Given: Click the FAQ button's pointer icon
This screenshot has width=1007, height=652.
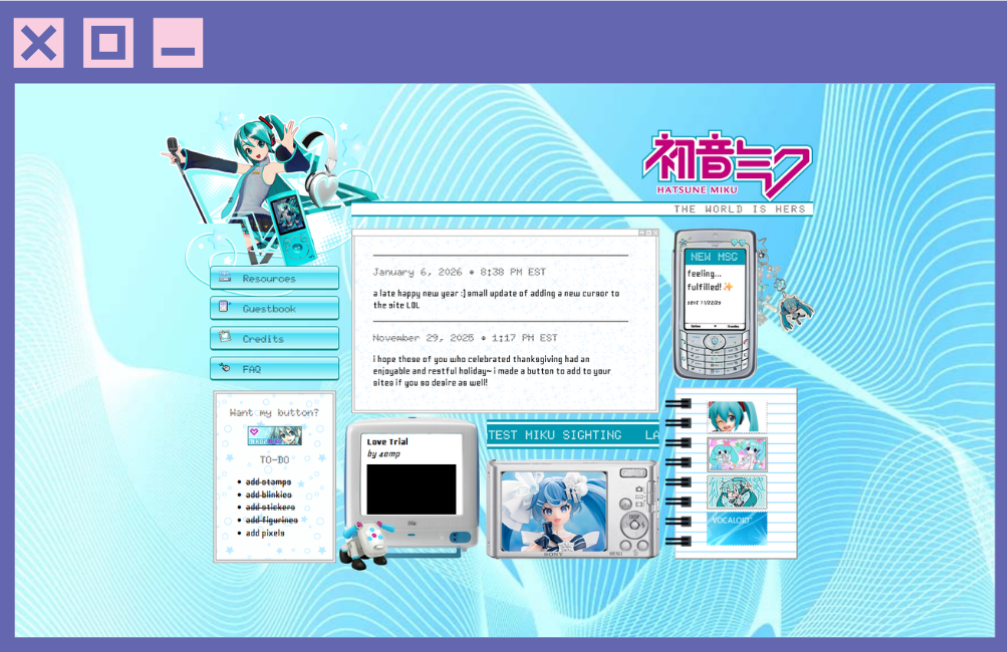Looking at the screenshot, I should [225, 367].
